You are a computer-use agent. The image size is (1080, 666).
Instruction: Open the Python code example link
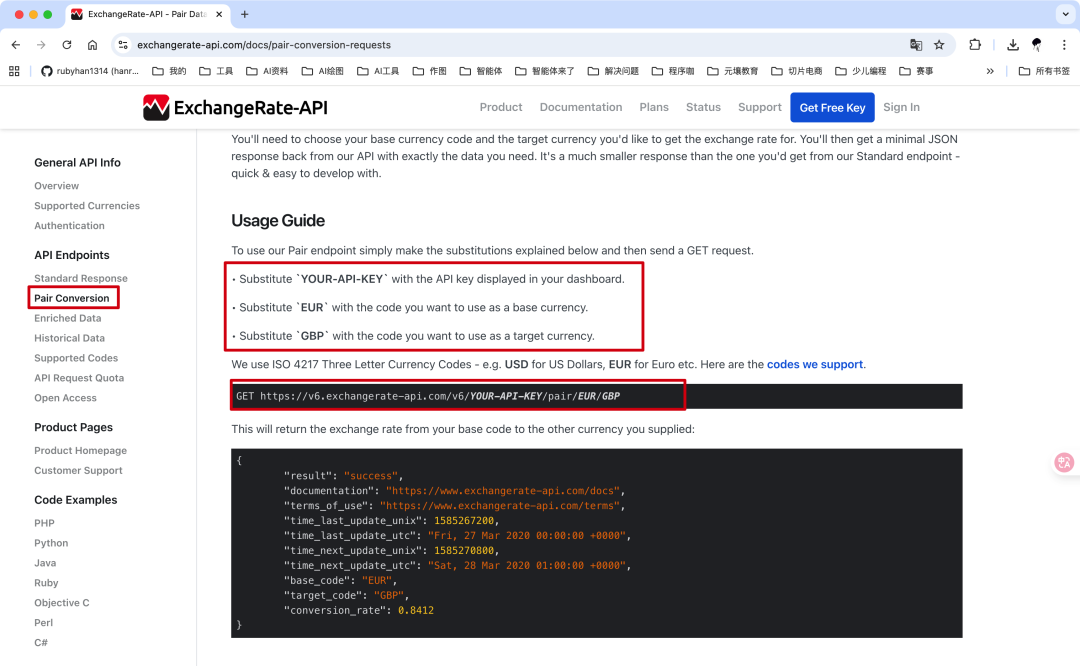[x=51, y=543]
